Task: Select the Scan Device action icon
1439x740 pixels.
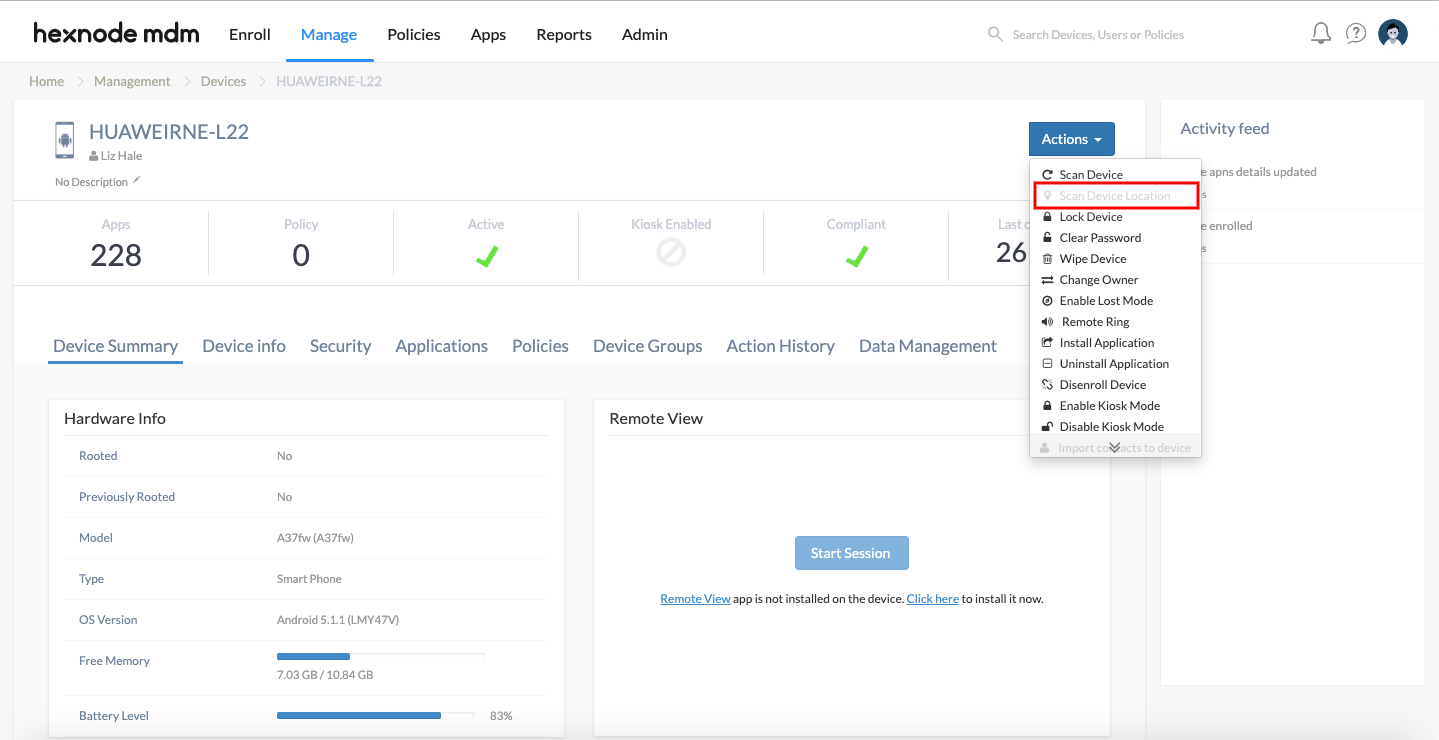Action: pyautogui.click(x=1045, y=173)
